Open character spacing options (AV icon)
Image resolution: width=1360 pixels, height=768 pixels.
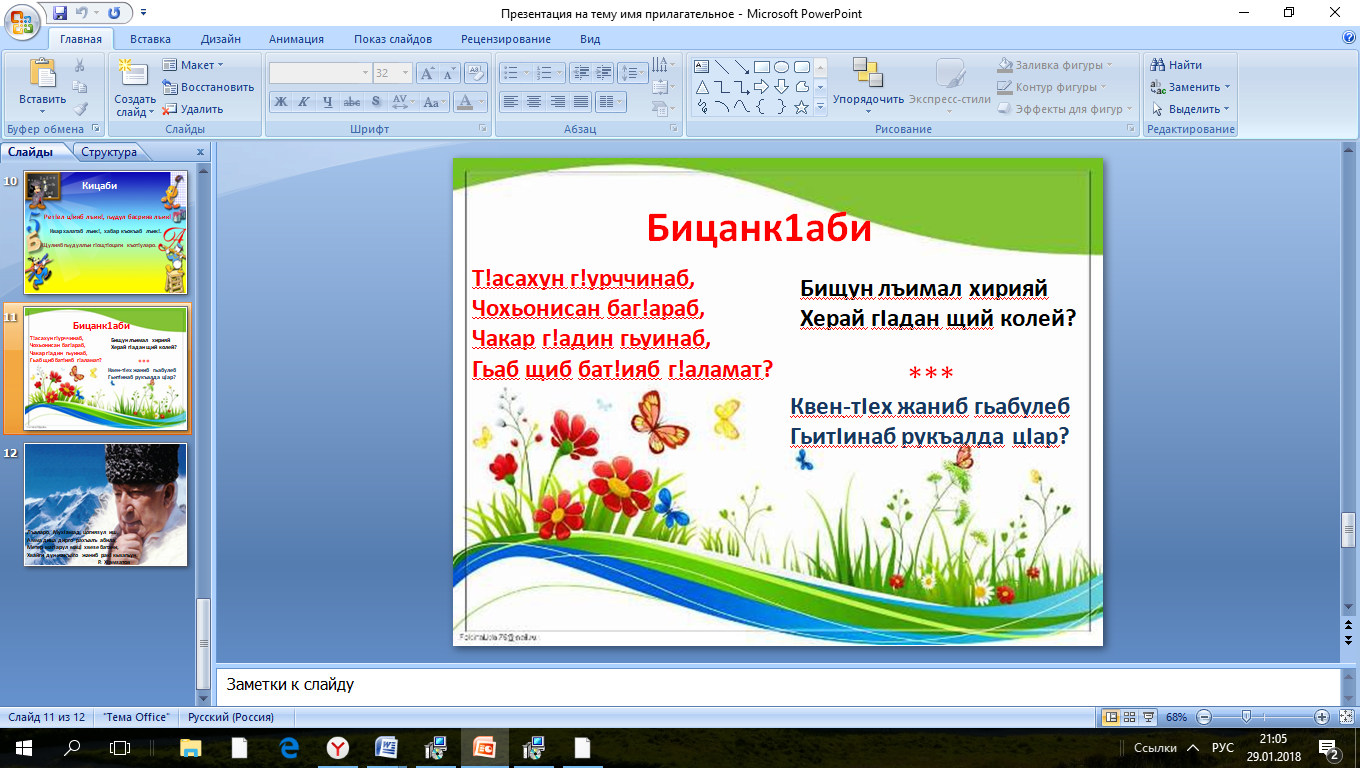[402, 101]
